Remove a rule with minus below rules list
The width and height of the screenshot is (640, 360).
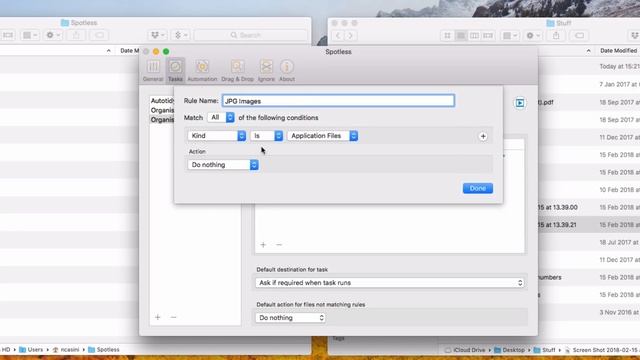coord(279,244)
